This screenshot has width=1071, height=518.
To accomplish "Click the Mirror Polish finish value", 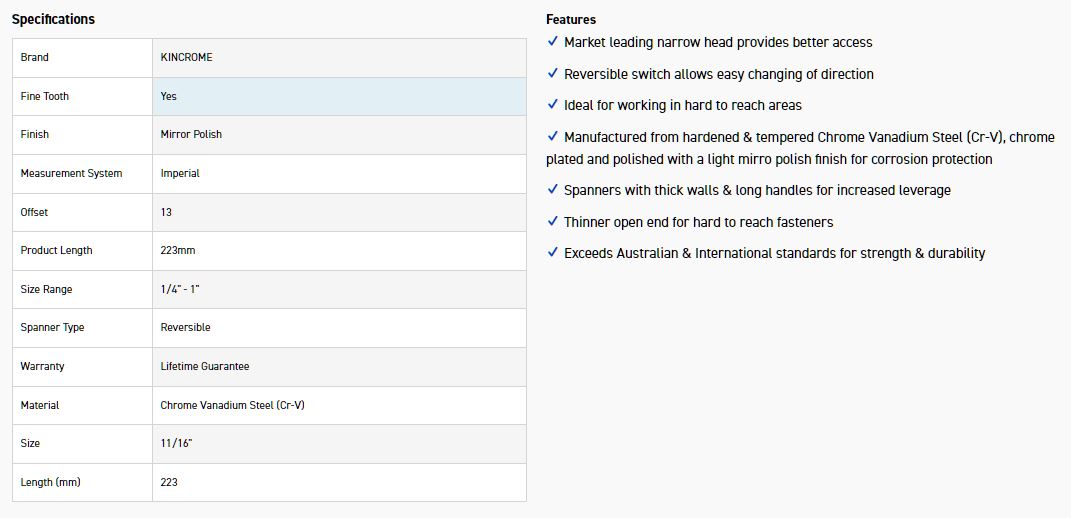I will coord(191,134).
